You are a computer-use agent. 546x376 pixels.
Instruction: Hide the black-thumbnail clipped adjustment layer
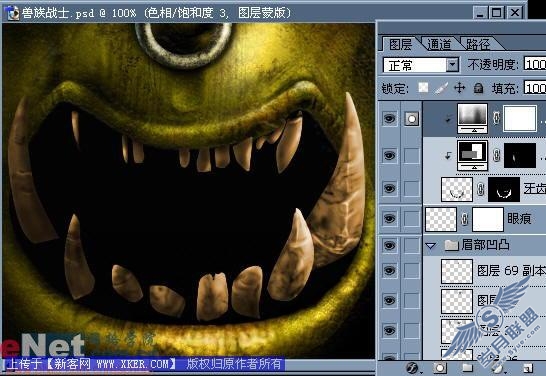[389, 155]
